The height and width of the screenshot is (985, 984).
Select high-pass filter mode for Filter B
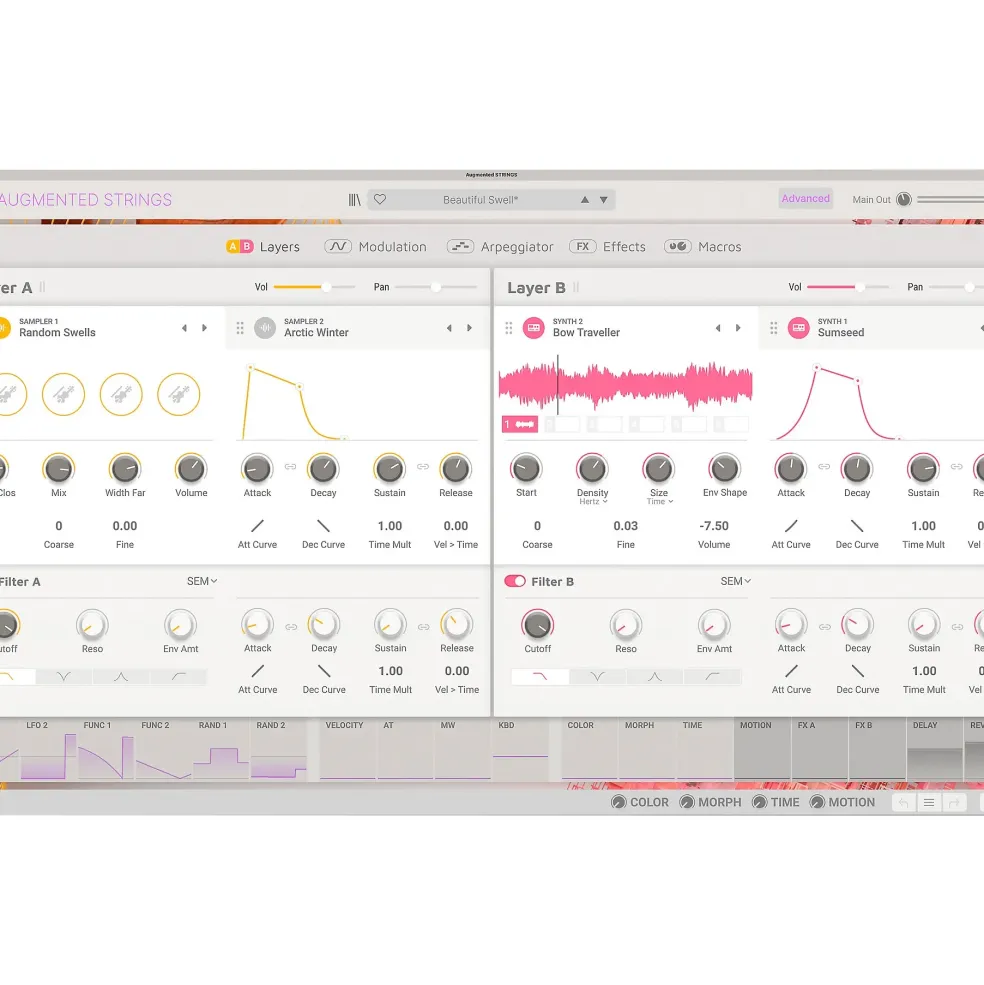[713, 677]
